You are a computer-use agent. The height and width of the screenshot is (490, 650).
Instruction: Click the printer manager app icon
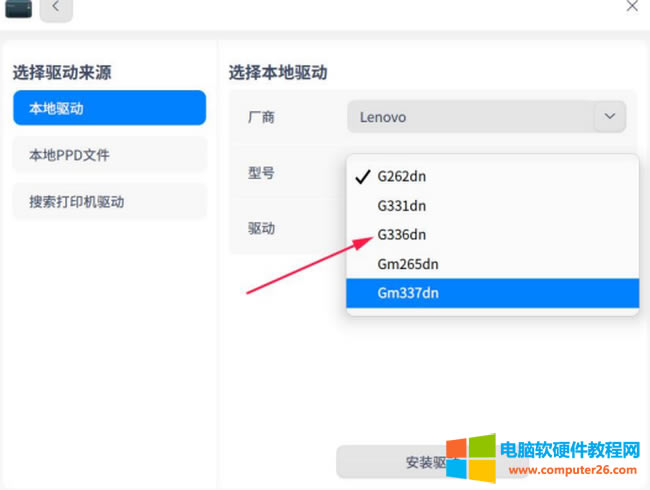click(x=18, y=8)
